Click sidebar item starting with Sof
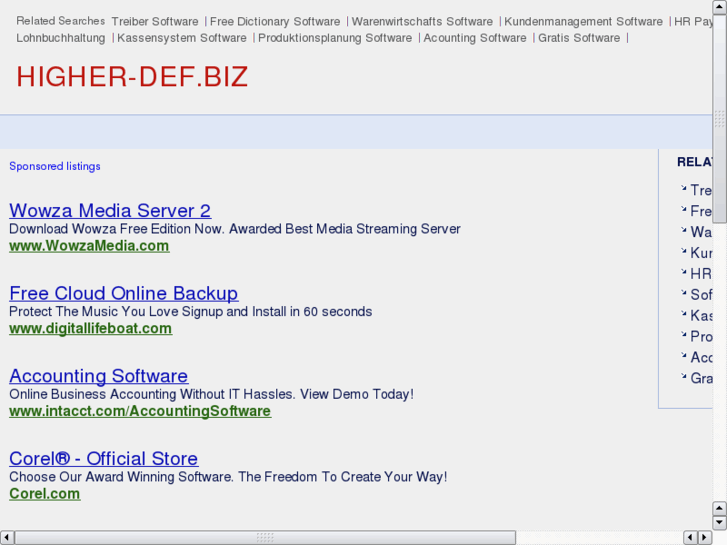727x545 pixels. (x=701, y=295)
